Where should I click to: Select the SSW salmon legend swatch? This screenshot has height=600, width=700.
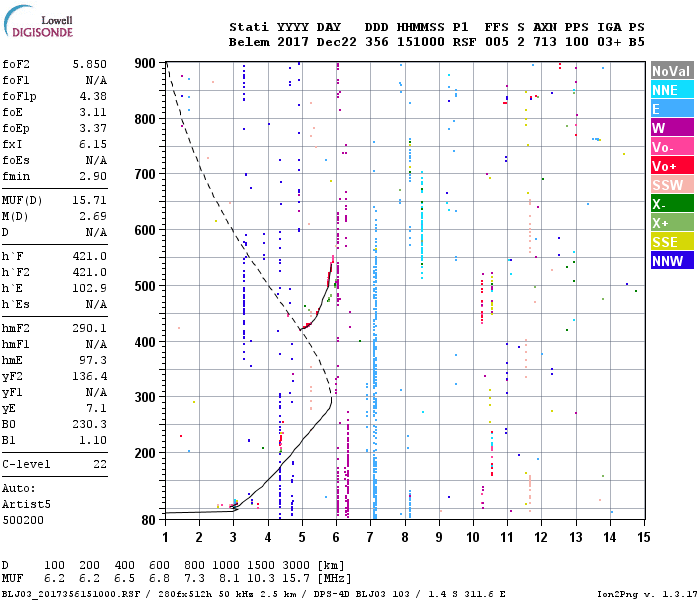point(672,184)
